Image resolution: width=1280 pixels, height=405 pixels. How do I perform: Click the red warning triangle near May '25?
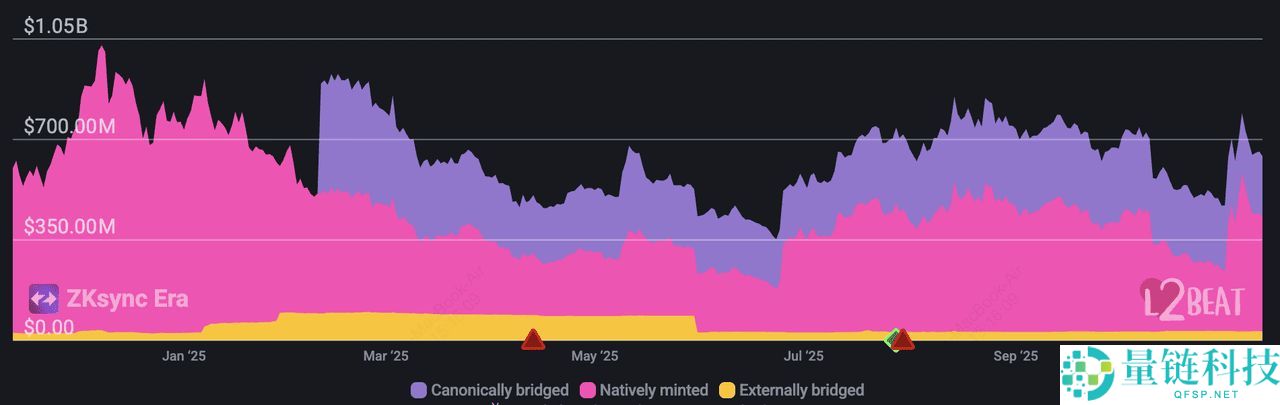tap(533, 340)
